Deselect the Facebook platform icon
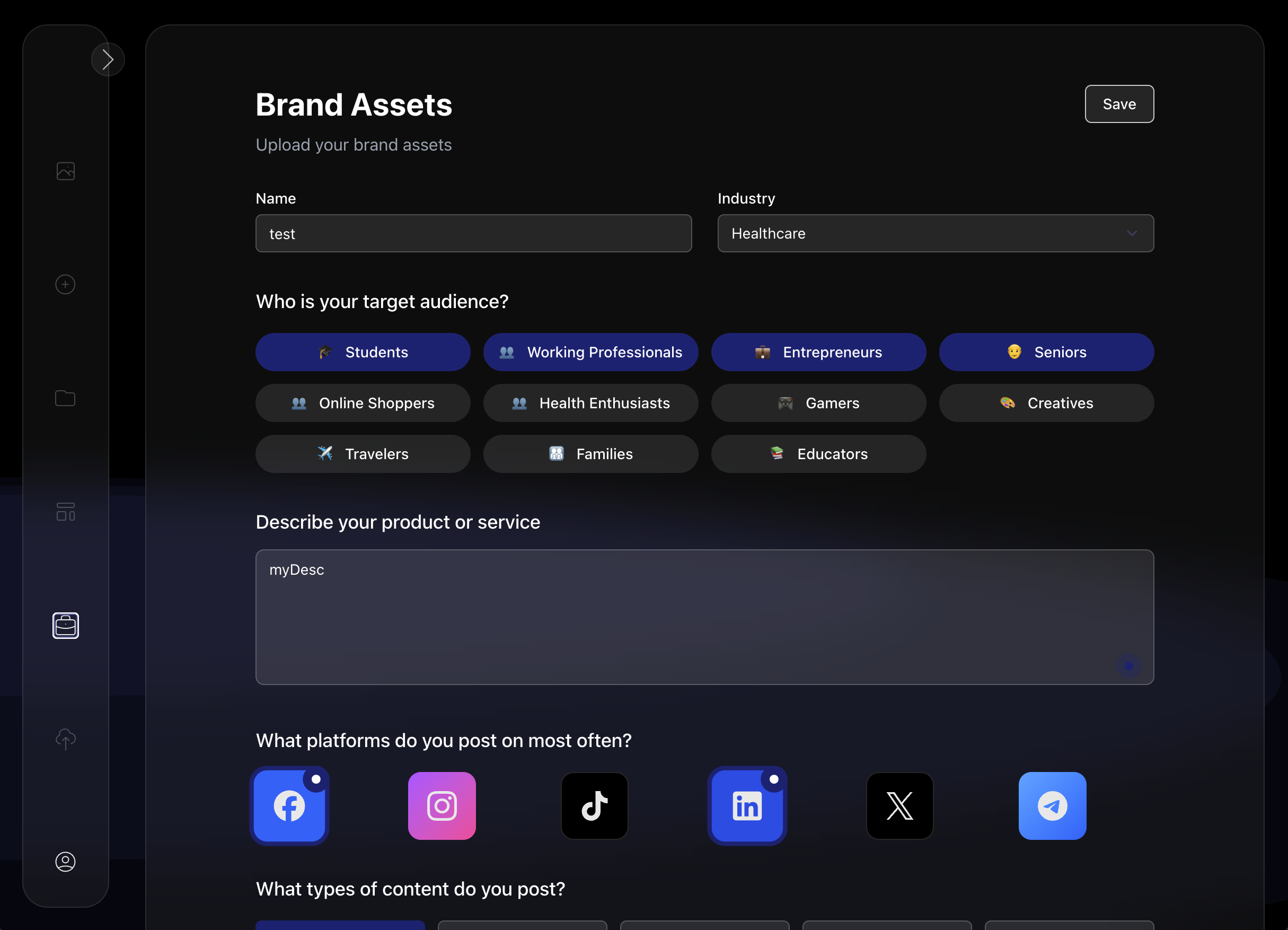Image resolution: width=1288 pixels, height=930 pixels. 289,805
